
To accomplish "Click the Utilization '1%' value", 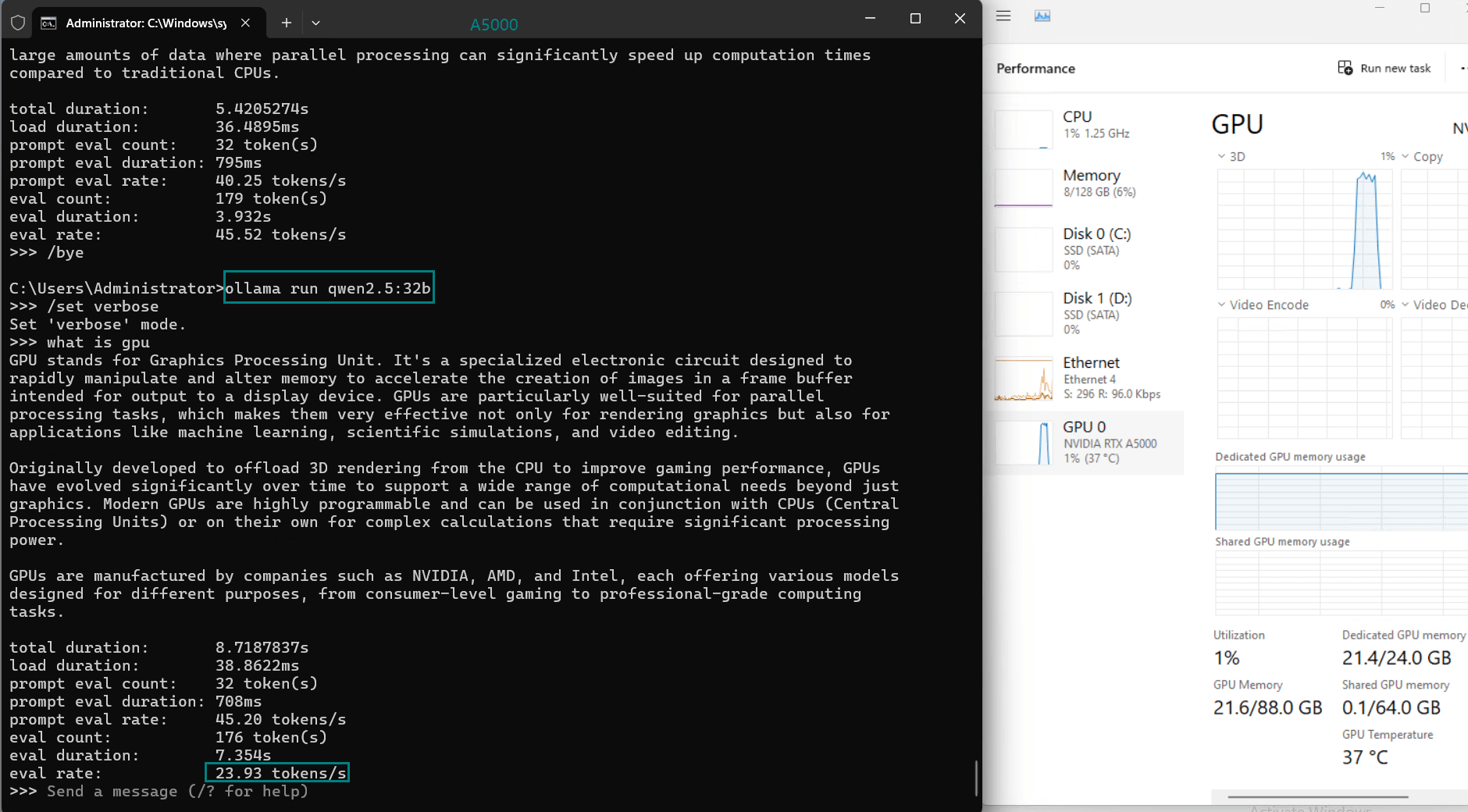I will click(x=1226, y=658).
